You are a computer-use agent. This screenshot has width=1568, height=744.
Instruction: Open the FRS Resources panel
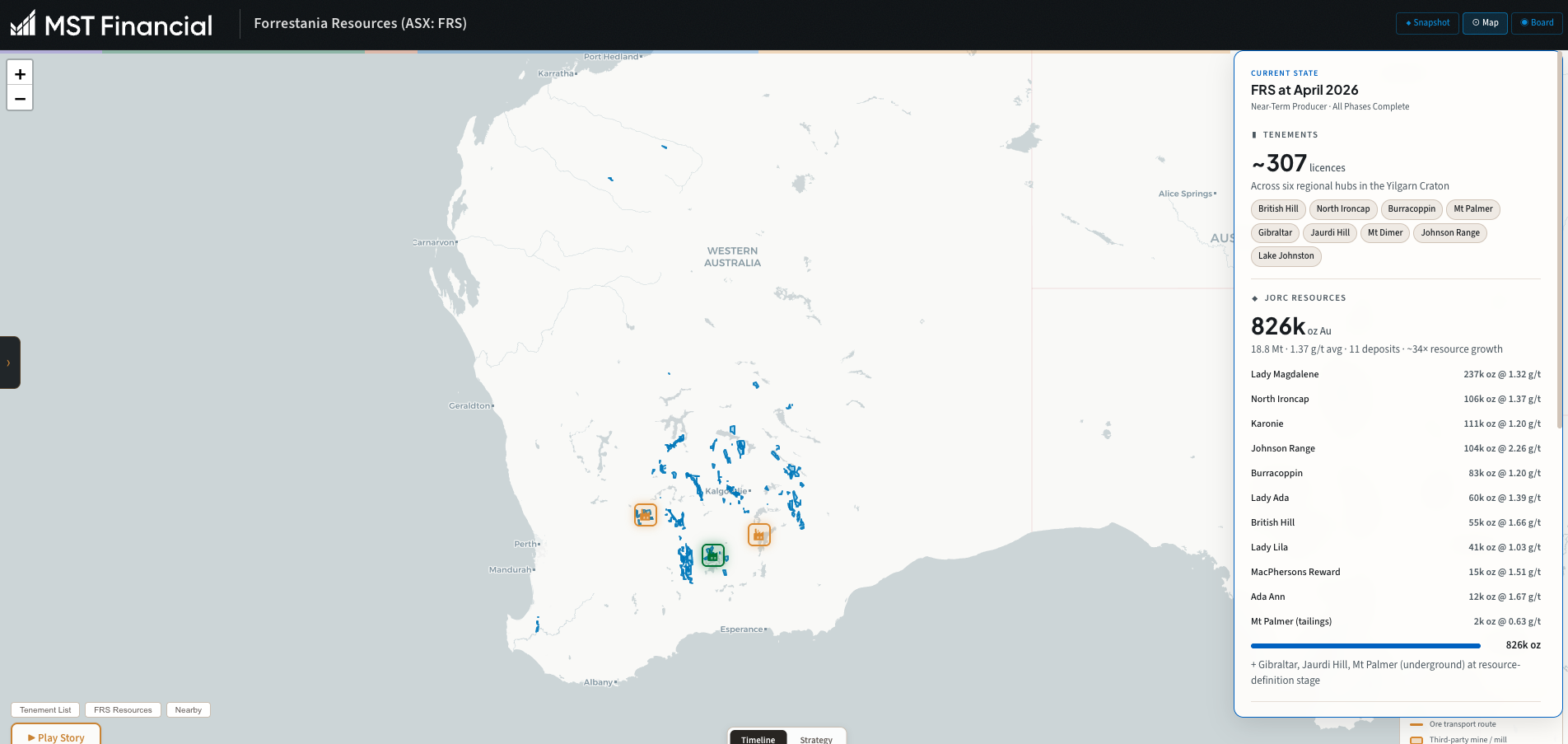[x=123, y=710]
